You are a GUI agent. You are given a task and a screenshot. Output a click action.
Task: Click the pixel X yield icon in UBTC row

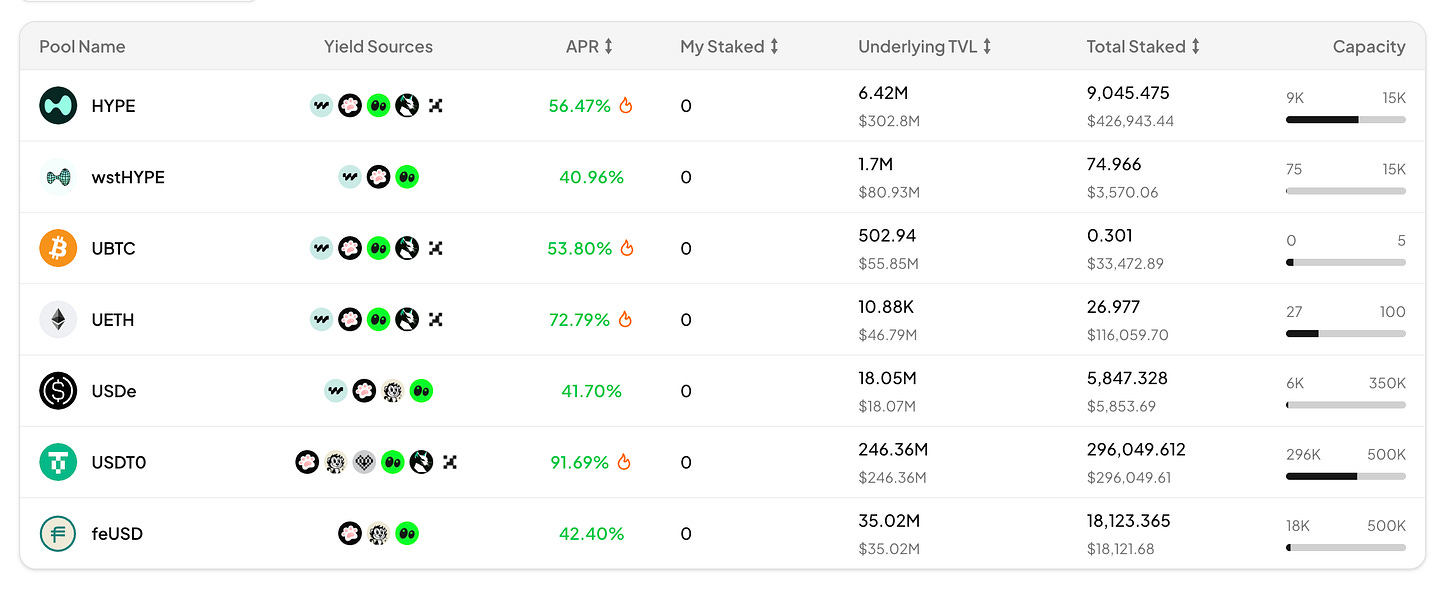[435, 248]
